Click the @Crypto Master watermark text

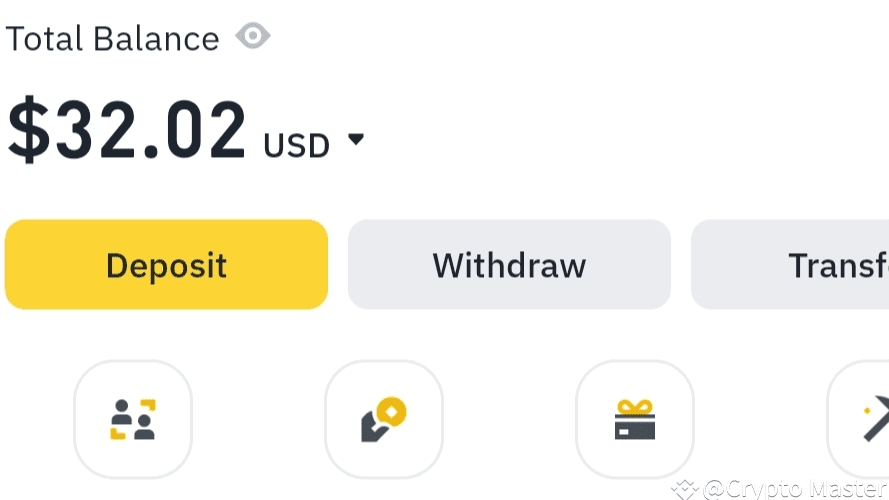(x=795, y=489)
